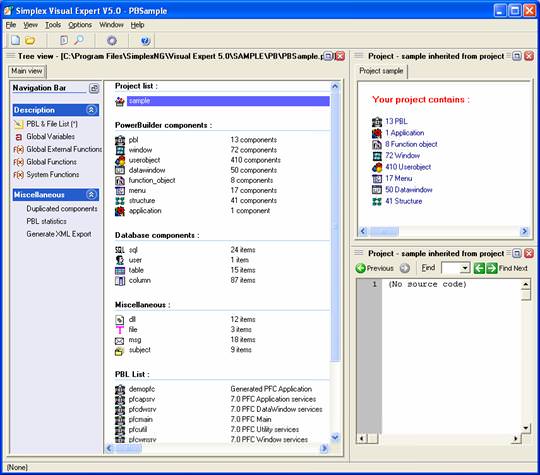Click the green Find Next right arrow
The width and height of the screenshot is (540, 475).
tap(492, 268)
